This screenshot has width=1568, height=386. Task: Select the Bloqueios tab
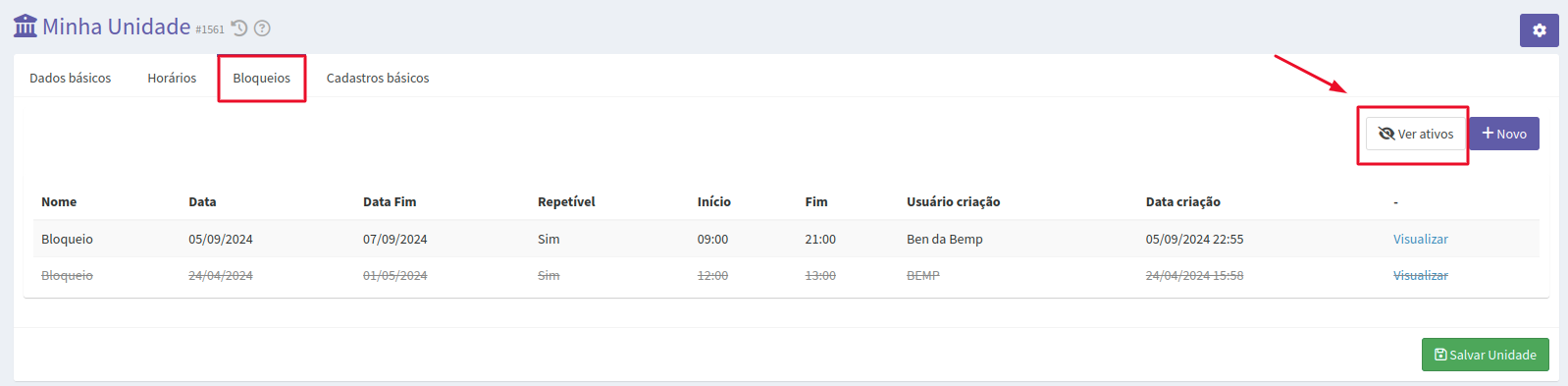coord(262,78)
